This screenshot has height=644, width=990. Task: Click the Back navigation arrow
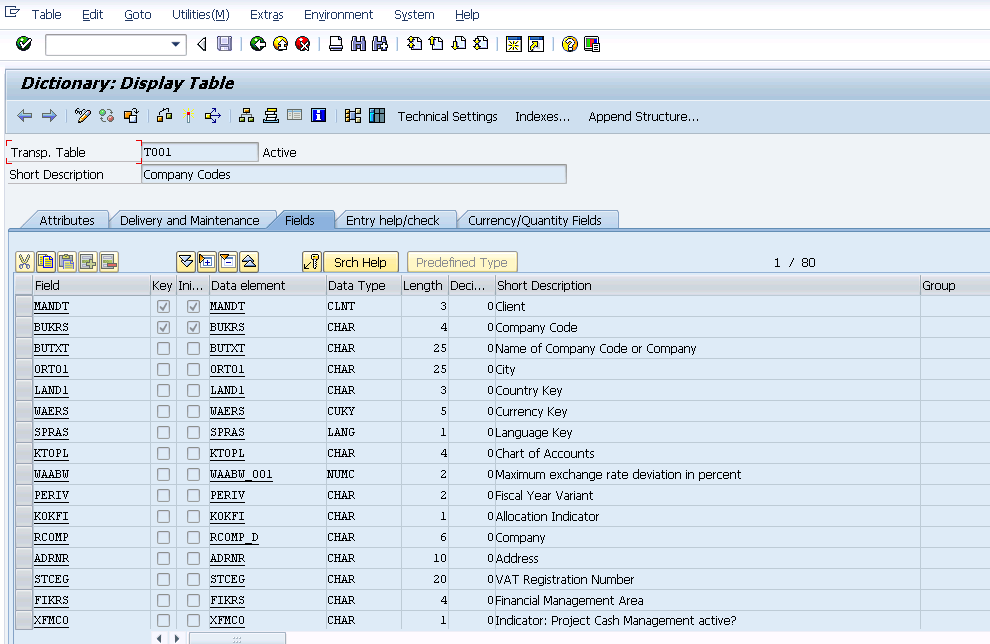(x=258, y=44)
